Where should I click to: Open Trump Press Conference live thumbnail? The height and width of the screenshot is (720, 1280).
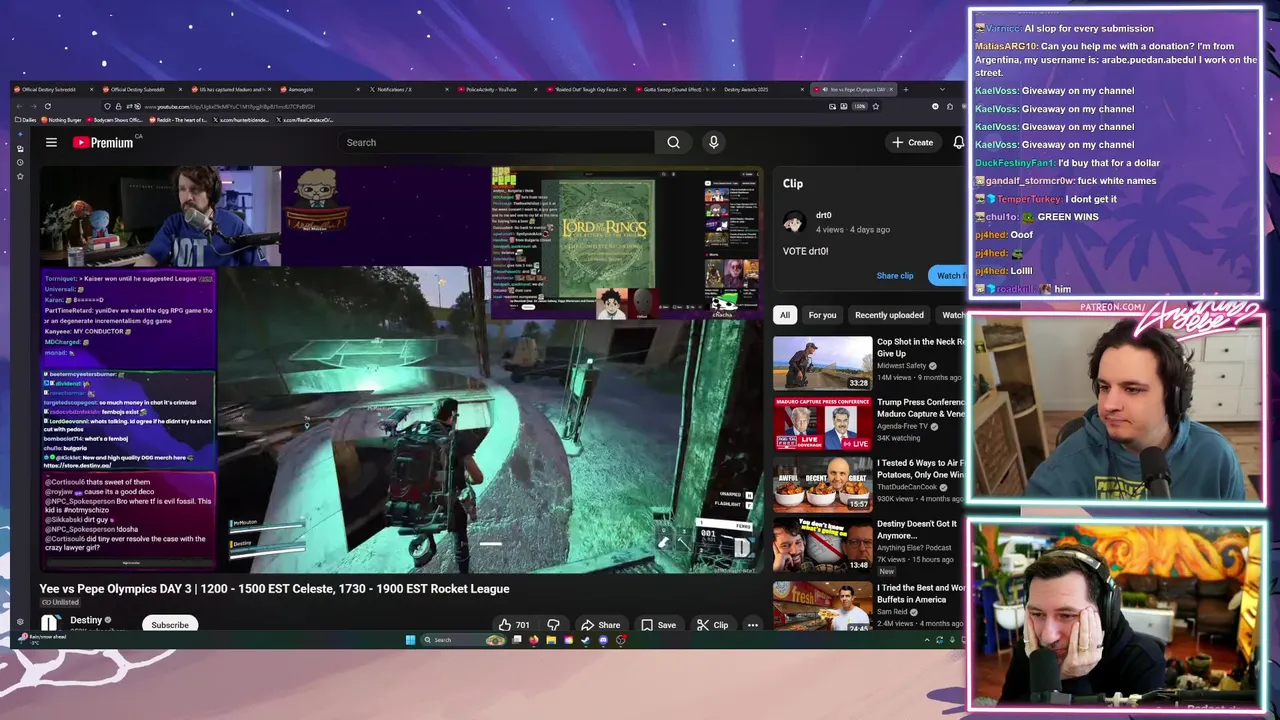[822, 424]
